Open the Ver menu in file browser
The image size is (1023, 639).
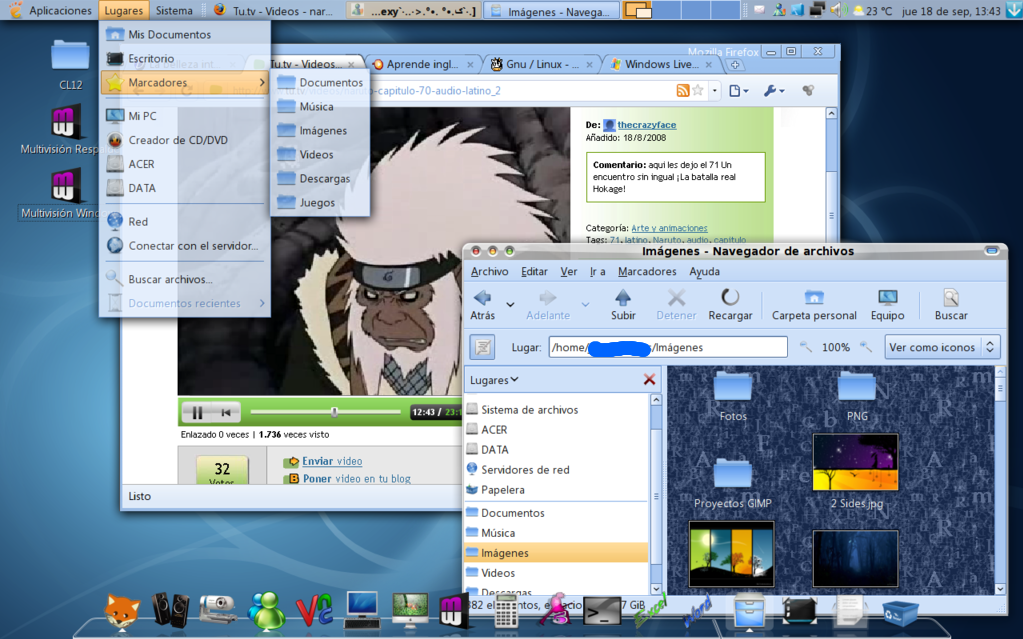pos(568,272)
